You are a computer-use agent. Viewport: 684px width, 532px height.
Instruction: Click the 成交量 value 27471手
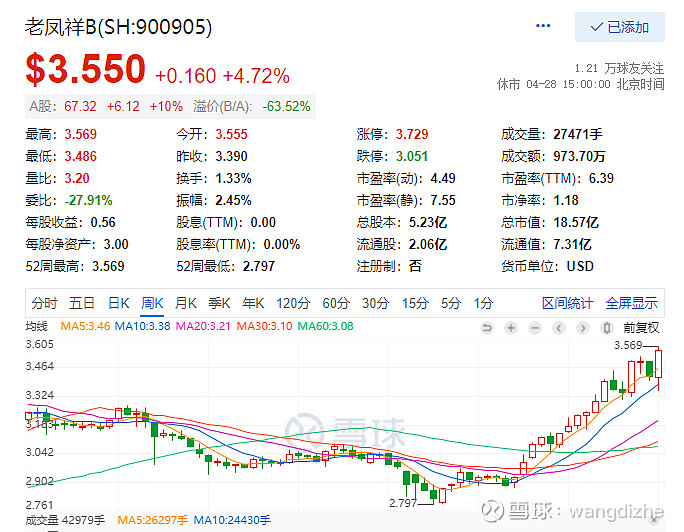(x=578, y=134)
